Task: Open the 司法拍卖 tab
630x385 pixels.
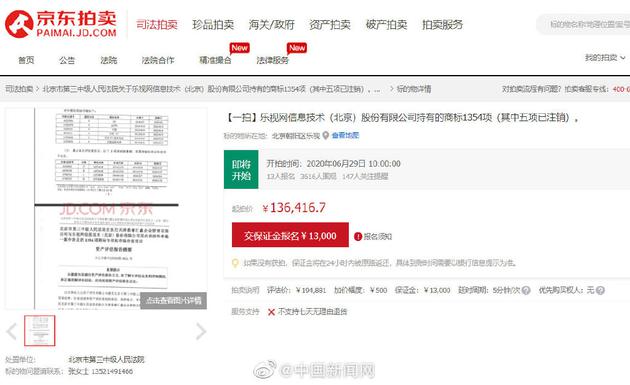Action: pos(157,25)
